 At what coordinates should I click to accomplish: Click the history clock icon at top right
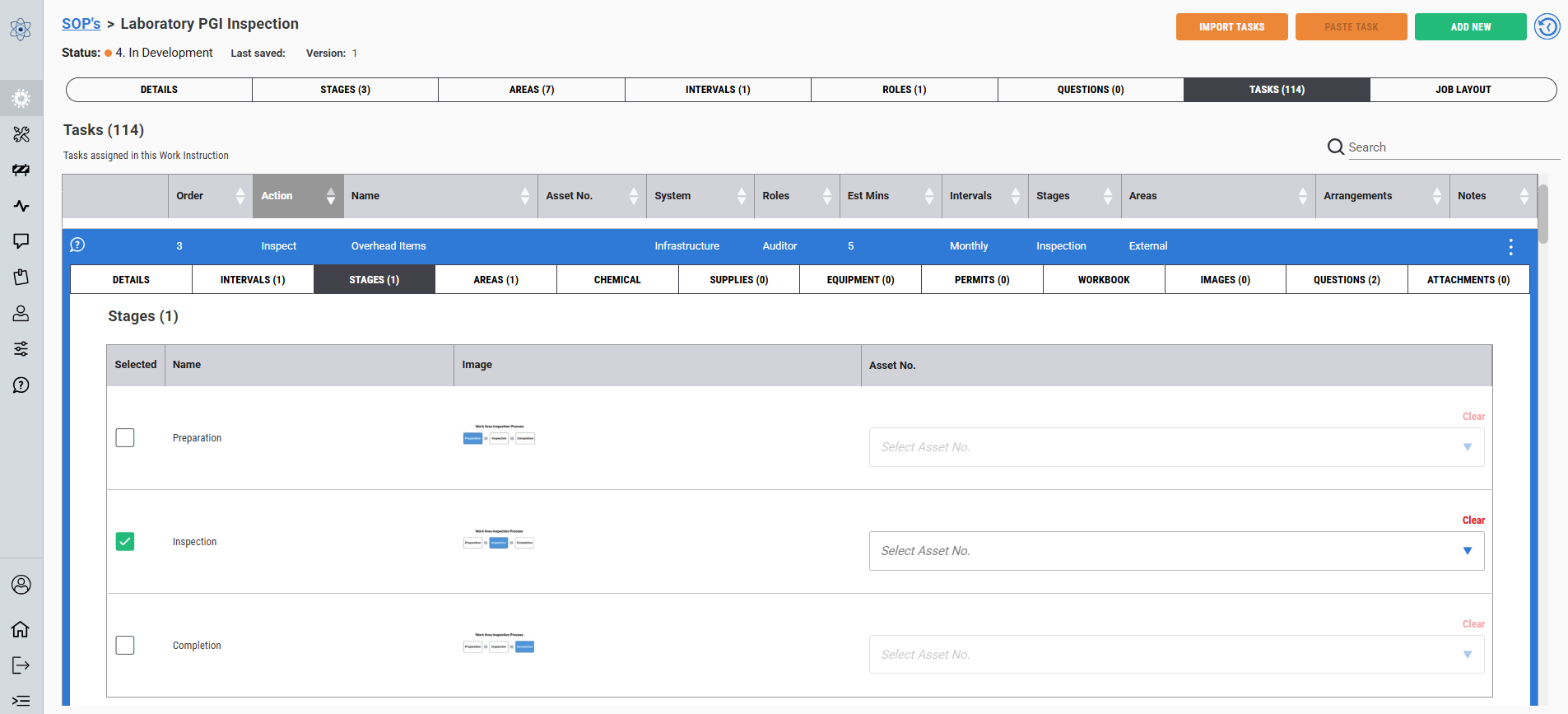[1547, 26]
